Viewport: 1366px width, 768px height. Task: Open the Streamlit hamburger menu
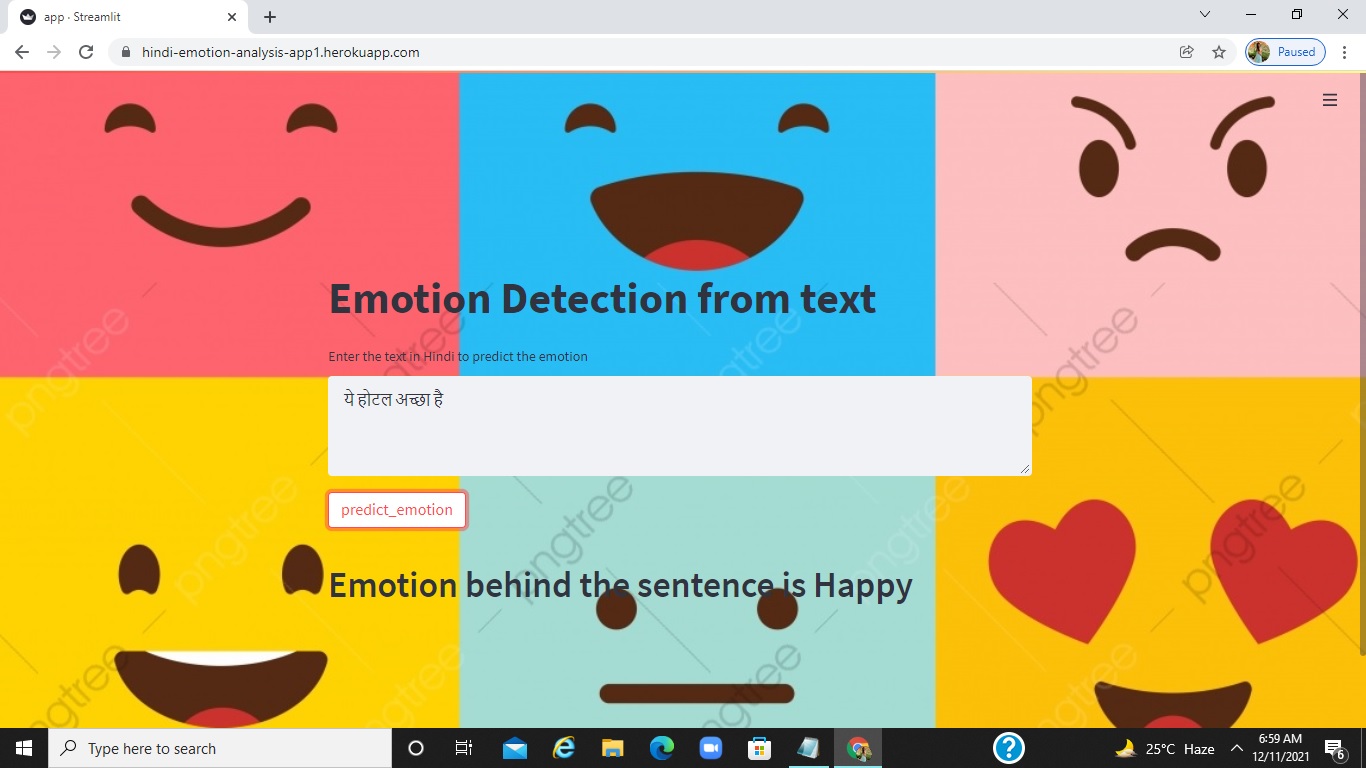click(x=1330, y=100)
